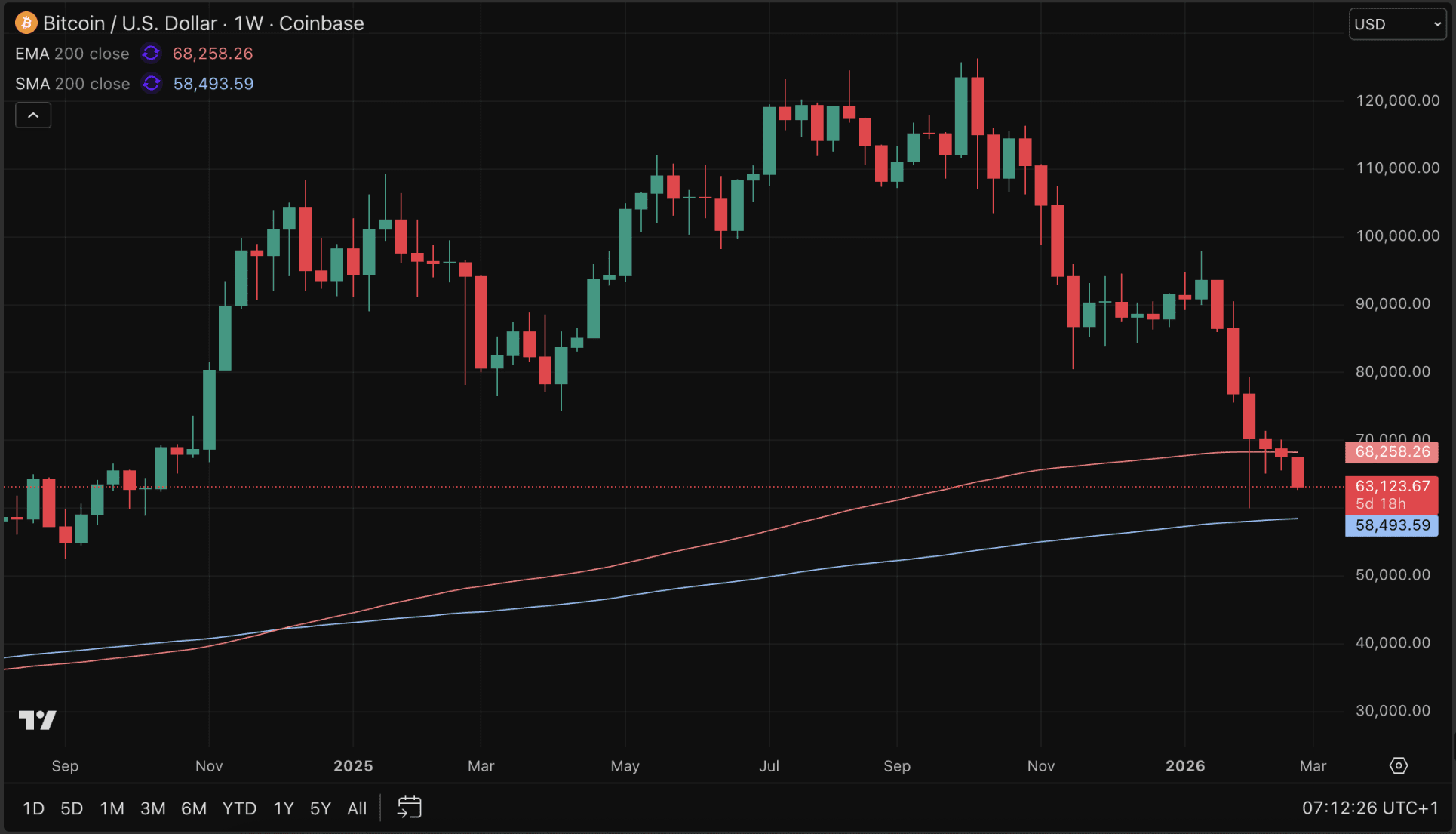Open the USD currency dropdown

click(x=1396, y=24)
